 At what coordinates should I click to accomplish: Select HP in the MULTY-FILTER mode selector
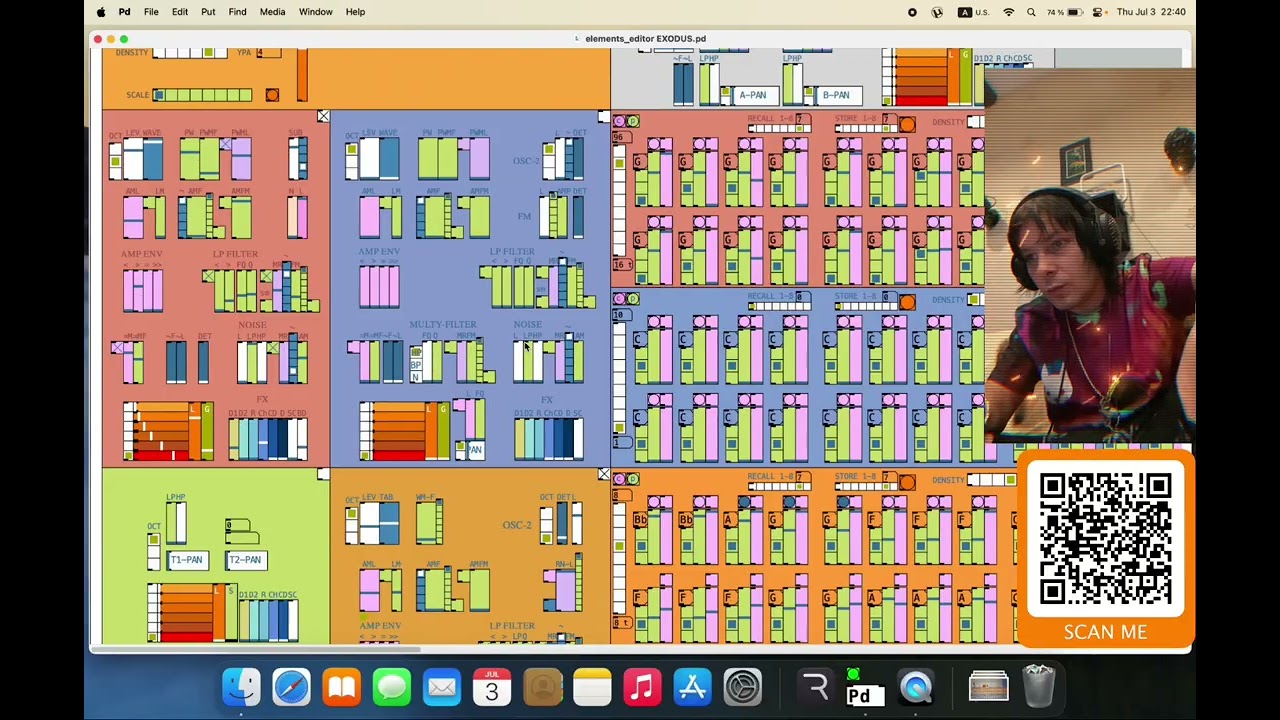[x=416, y=353]
